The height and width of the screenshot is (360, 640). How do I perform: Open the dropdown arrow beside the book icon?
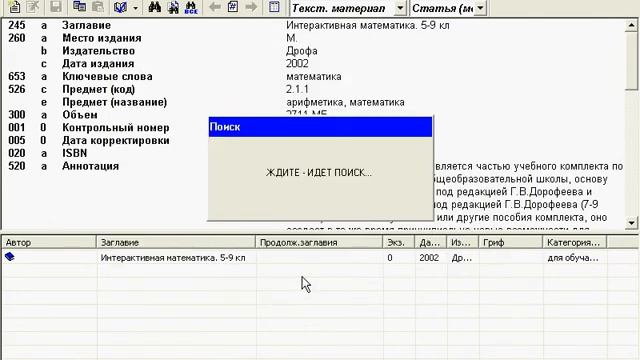(x=135, y=8)
